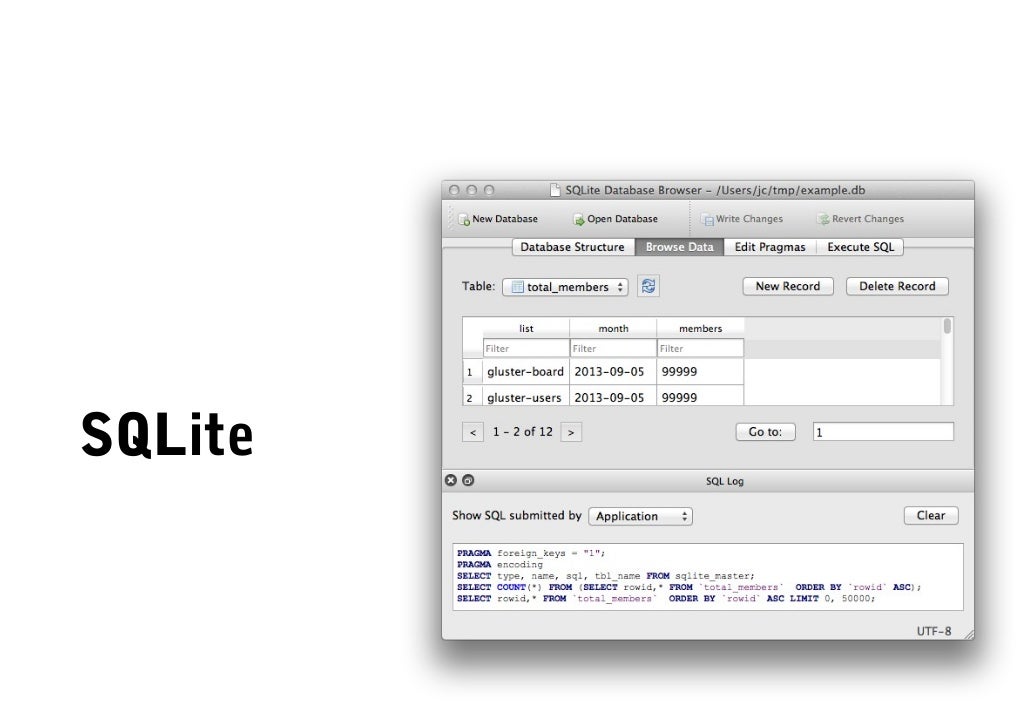The image size is (1024, 709).
Task: Close the SQL Log panel with the X icon
Action: 451,481
